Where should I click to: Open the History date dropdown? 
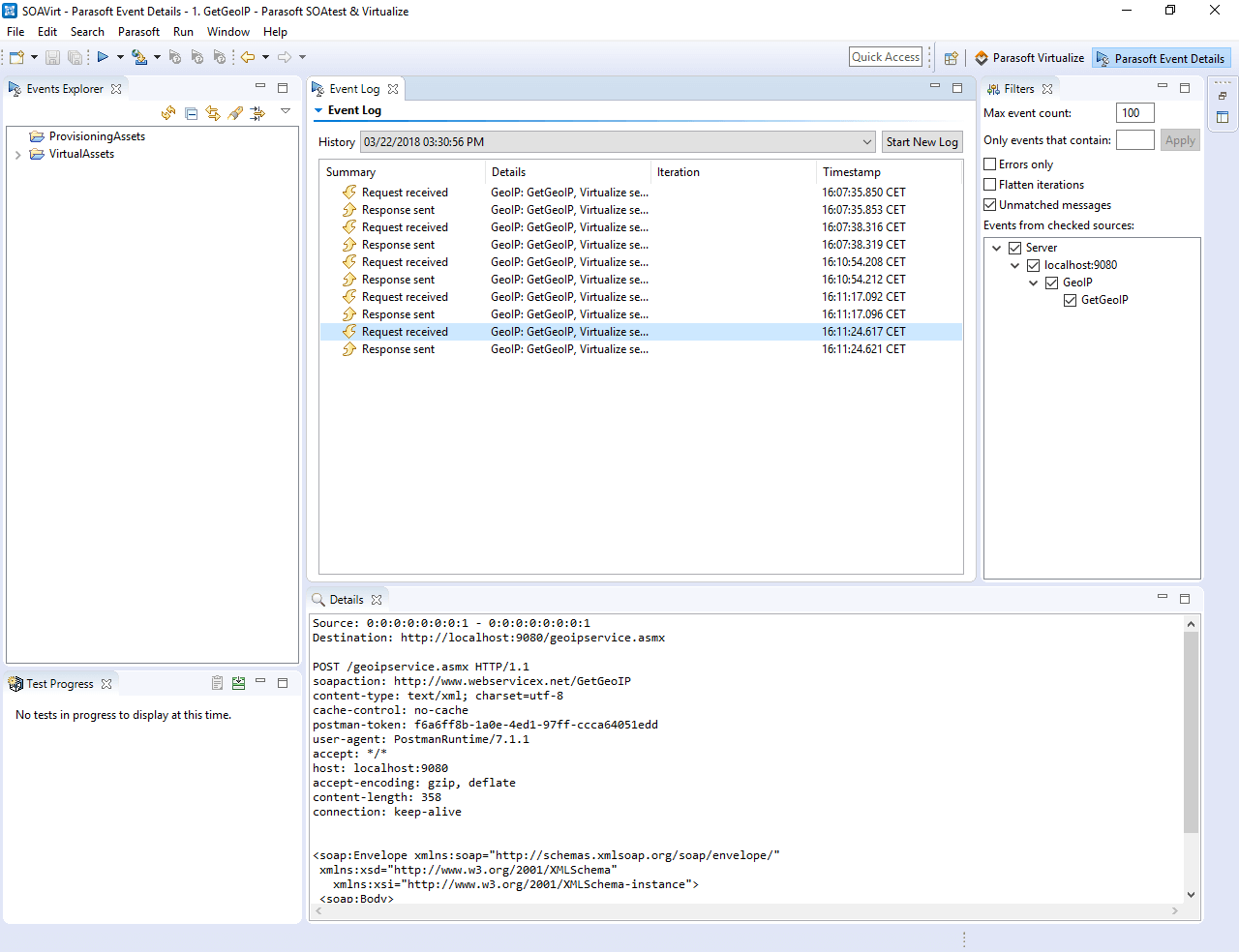(866, 142)
